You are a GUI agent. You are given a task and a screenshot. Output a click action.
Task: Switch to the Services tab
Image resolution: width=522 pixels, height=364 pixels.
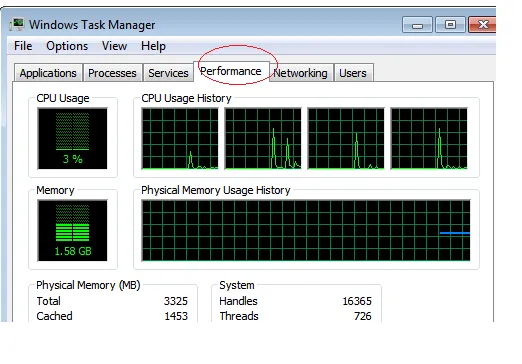click(168, 73)
